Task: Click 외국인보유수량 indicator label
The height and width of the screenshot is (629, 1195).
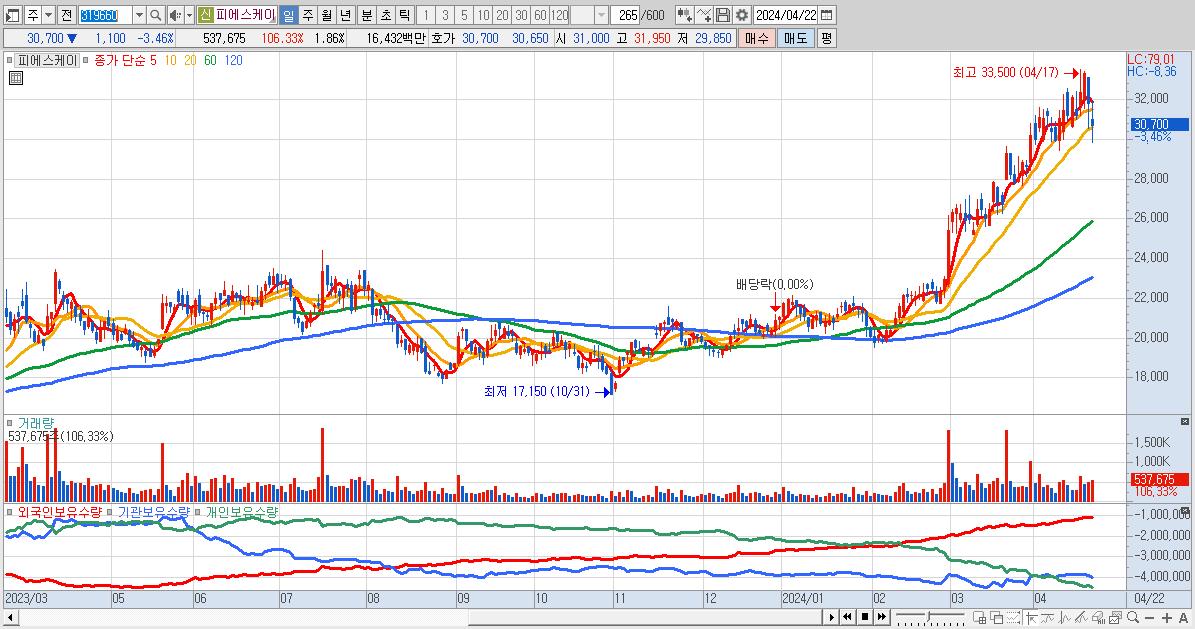Action: 59,512
